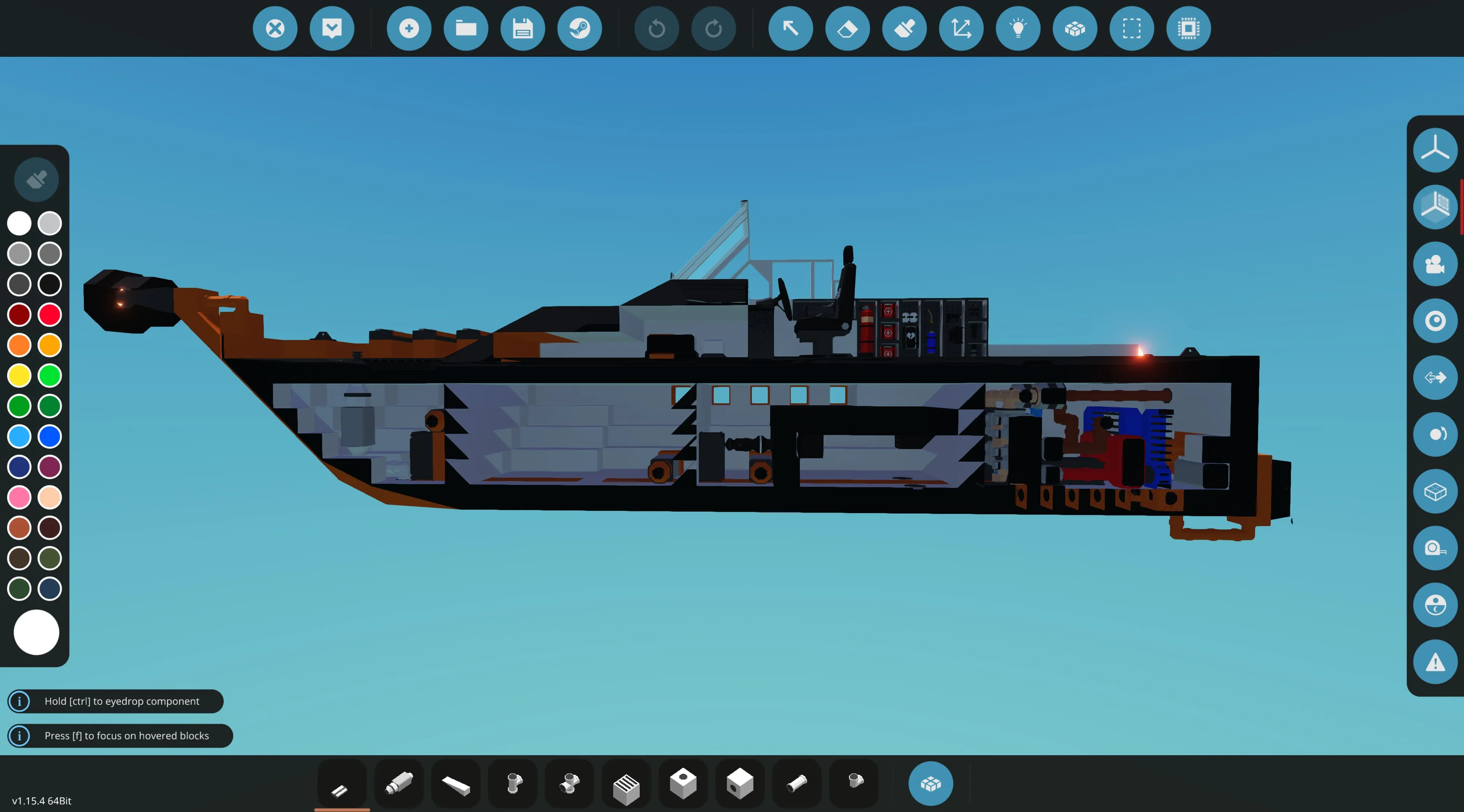Close the editor with X button
Screen dimensions: 1464x812
coord(275,29)
